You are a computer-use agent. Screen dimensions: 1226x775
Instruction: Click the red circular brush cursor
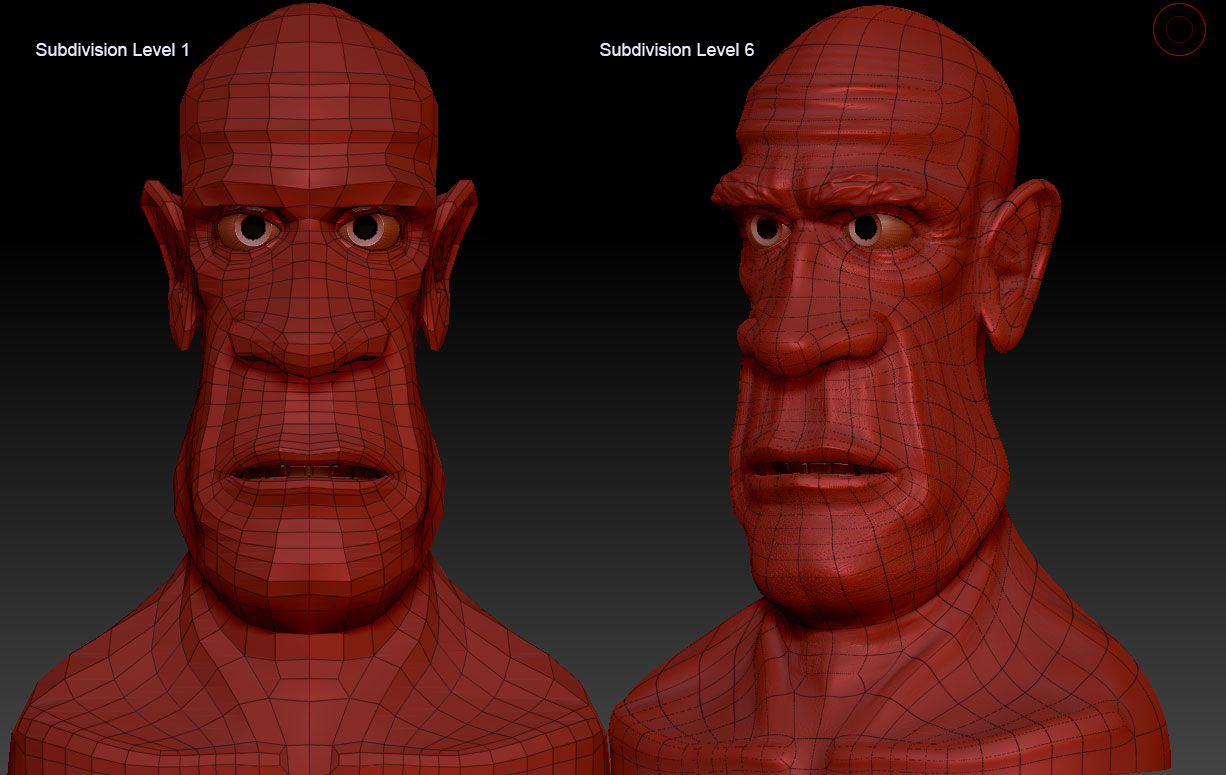click(x=1179, y=30)
